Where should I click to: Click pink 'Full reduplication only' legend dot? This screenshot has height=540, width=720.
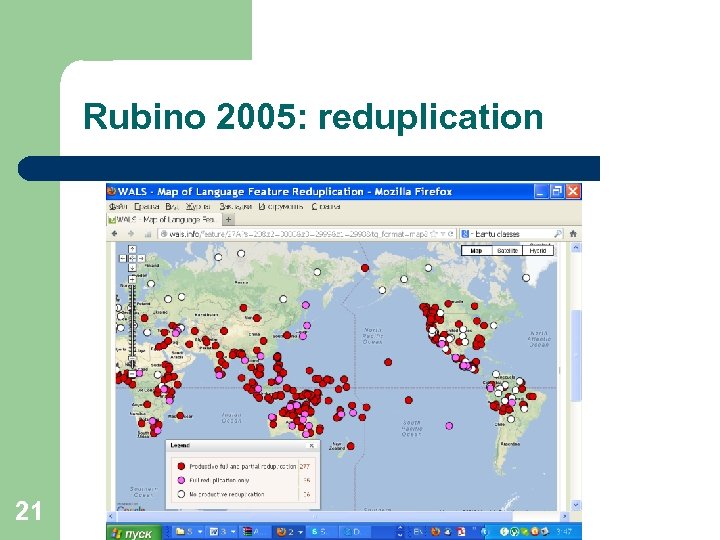pyautogui.click(x=181, y=480)
